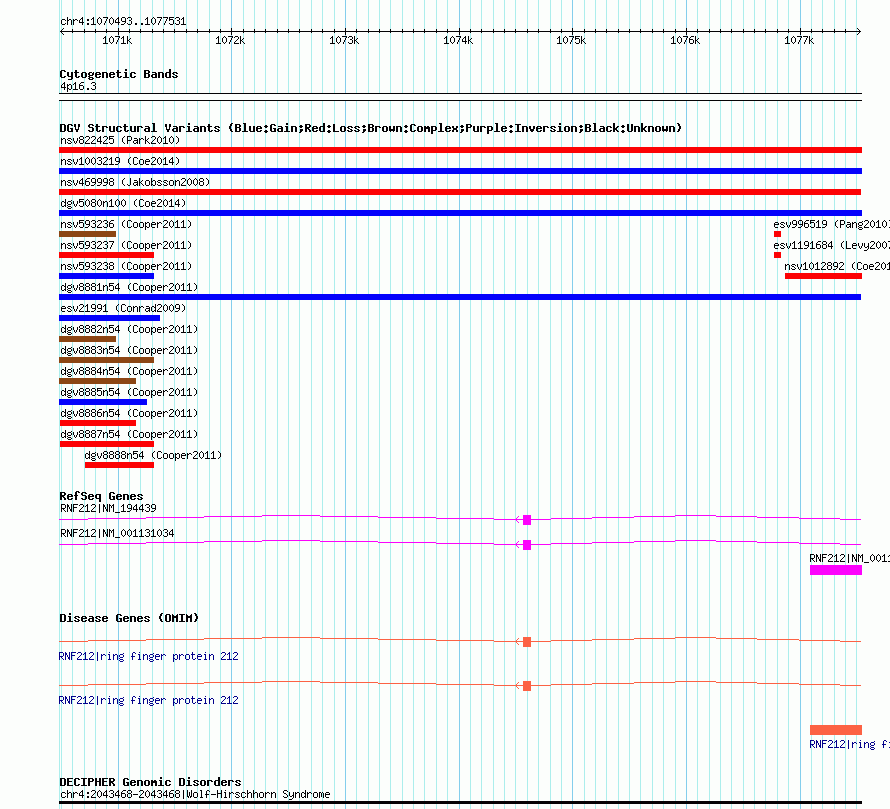The width and height of the screenshot is (890, 809).
Task: Click the ruler's left arrow end
Action: (62, 31)
